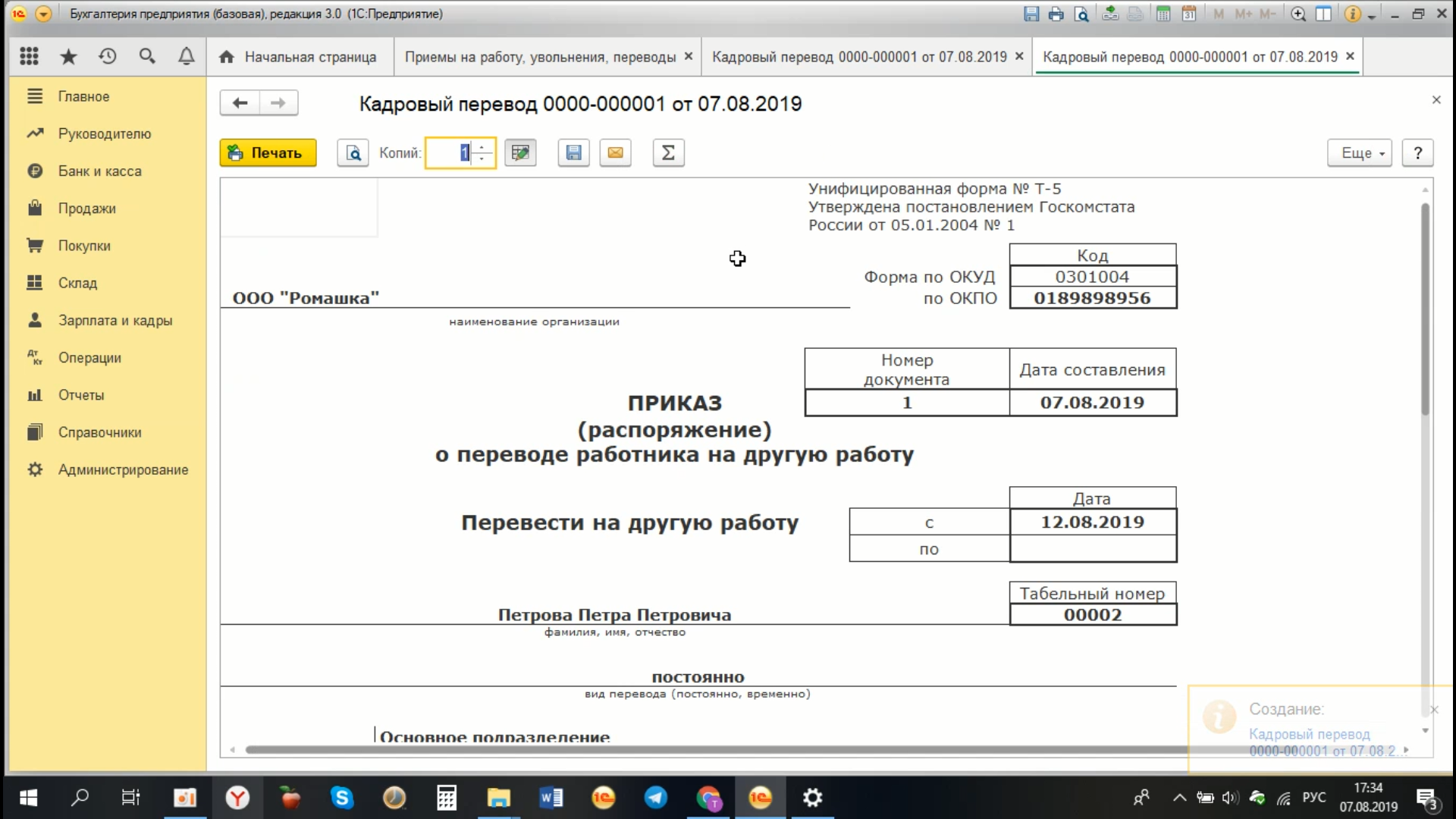Viewport: 1456px width, 819px height.
Task: Open print preview of the document
Action: tap(353, 153)
